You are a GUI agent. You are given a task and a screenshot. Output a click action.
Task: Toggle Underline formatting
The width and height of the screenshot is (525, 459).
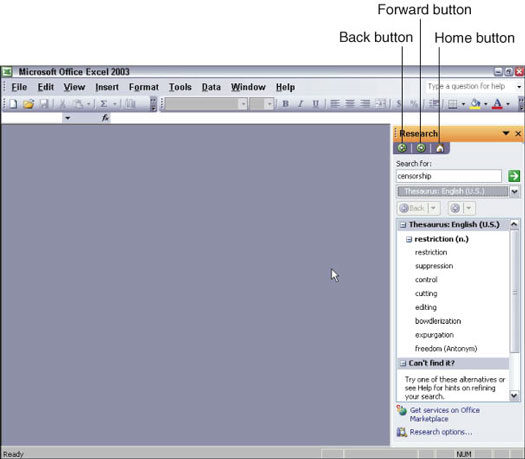click(x=315, y=104)
